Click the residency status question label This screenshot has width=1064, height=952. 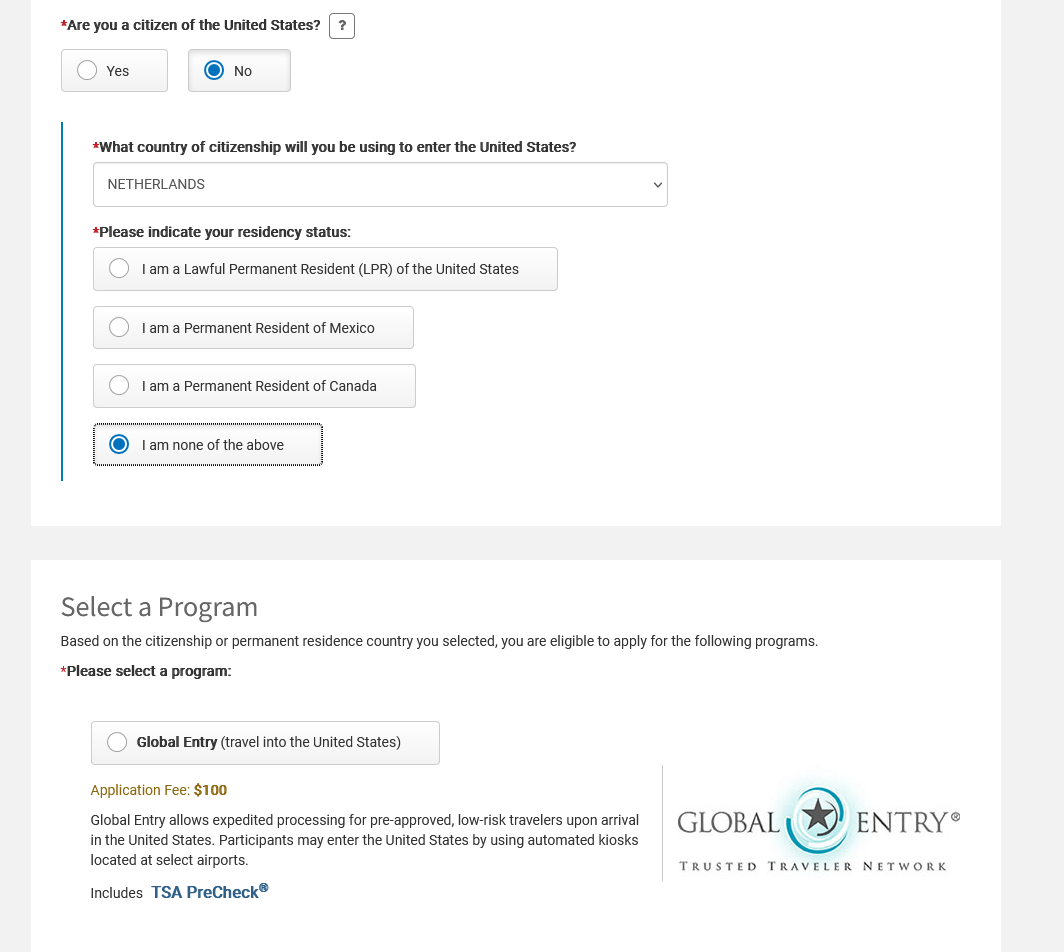222,232
